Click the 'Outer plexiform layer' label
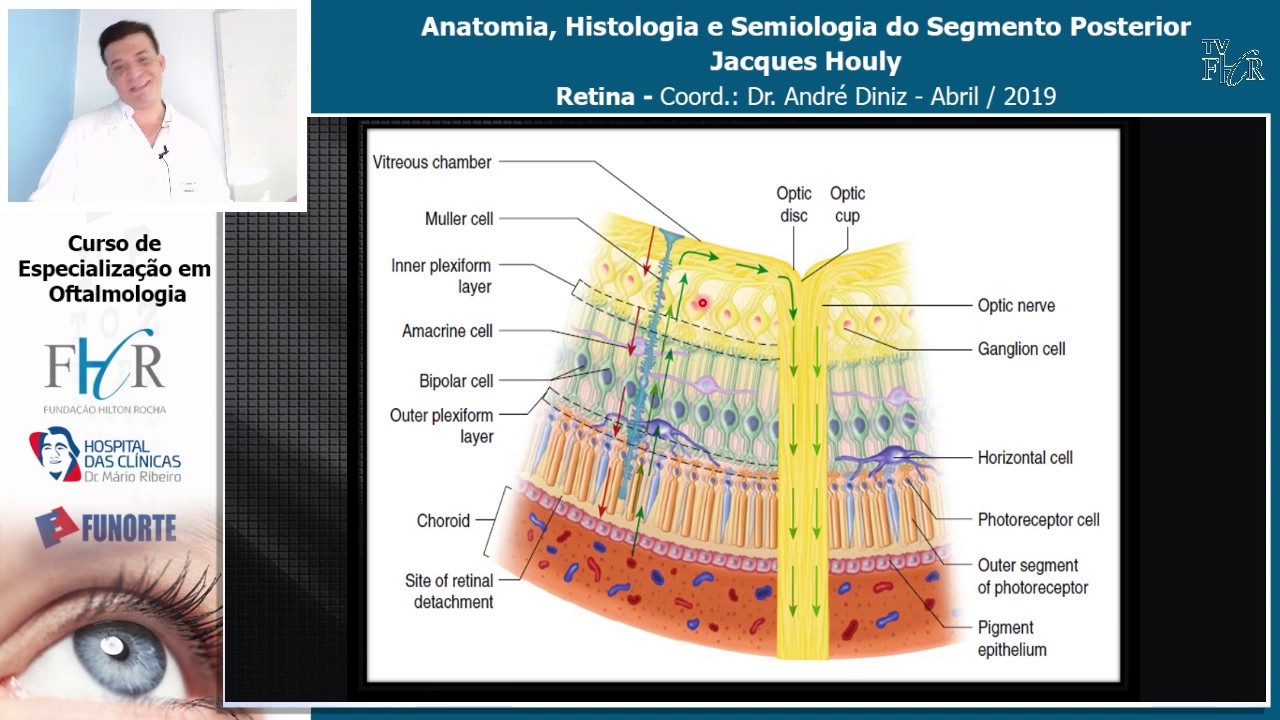Image resolution: width=1280 pixels, height=720 pixels. click(x=442, y=426)
